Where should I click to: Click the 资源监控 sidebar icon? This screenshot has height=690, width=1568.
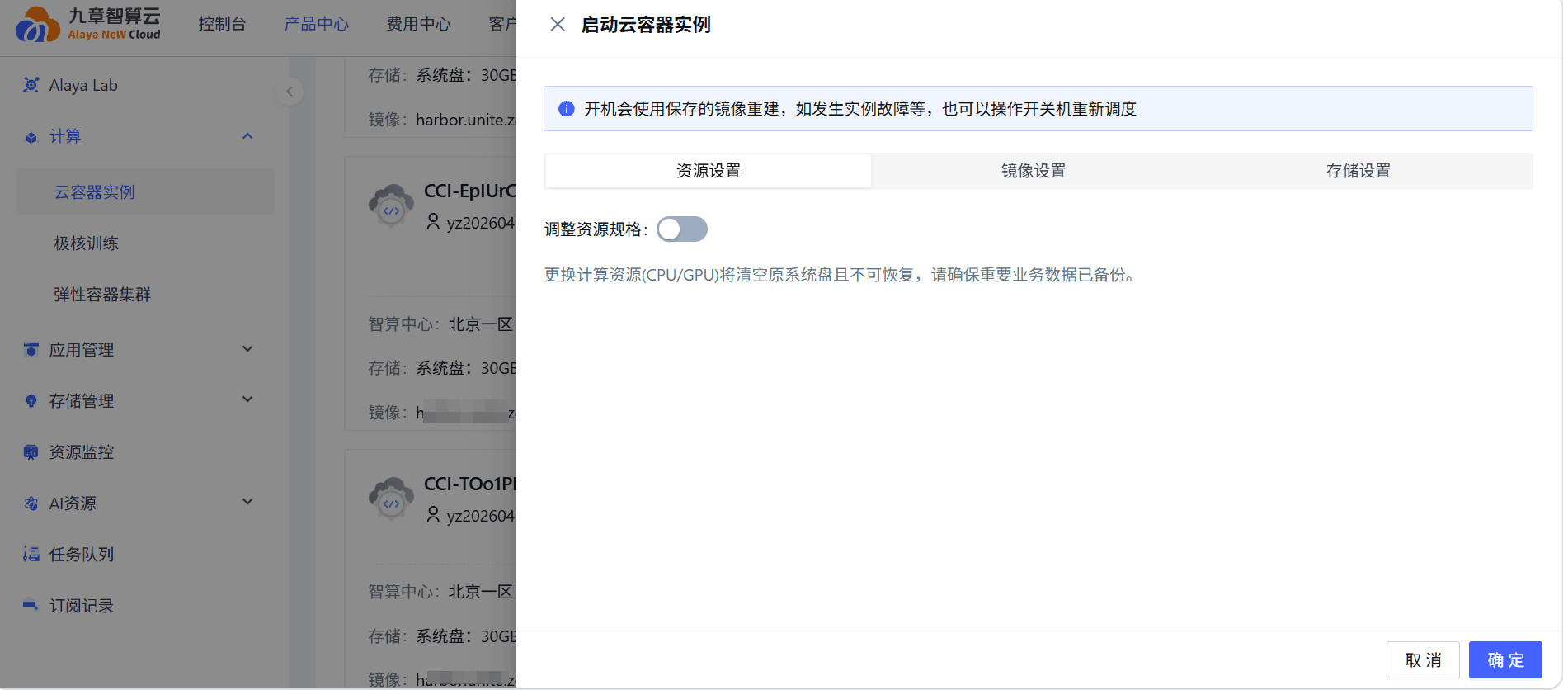point(31,452)
